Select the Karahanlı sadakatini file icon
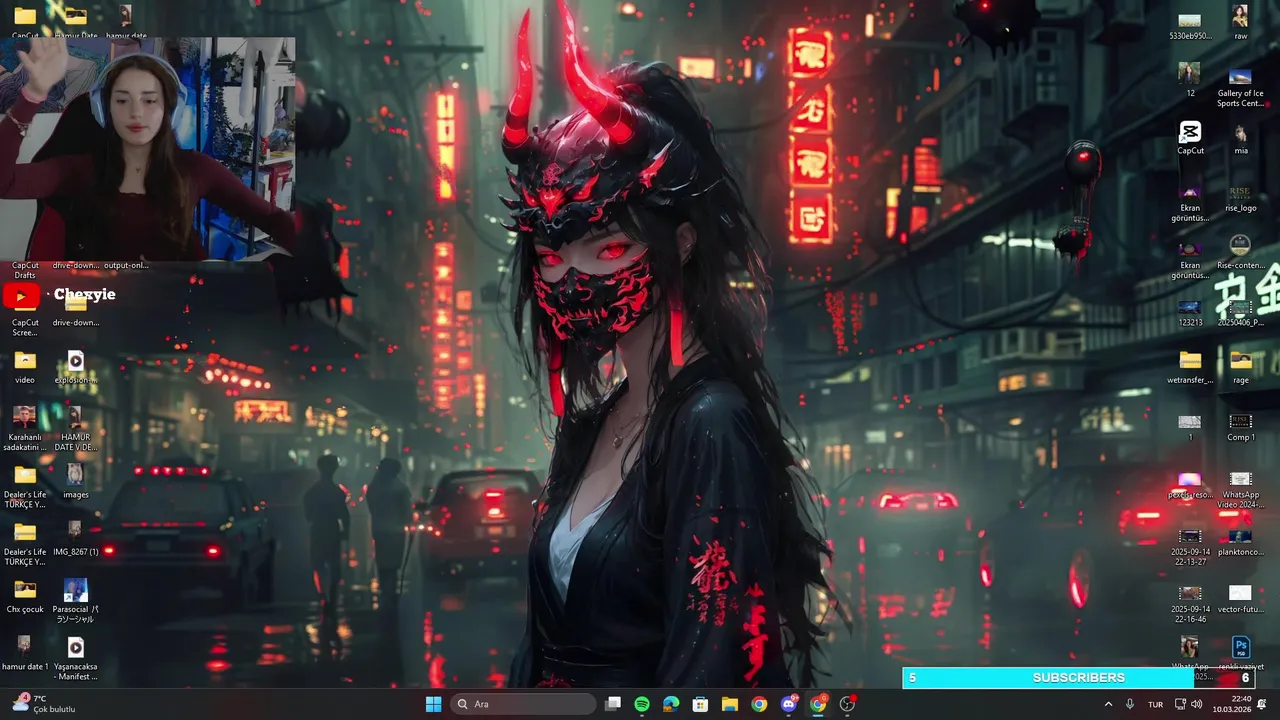Viewport: 1280px width, 720px height. (25, 429)
